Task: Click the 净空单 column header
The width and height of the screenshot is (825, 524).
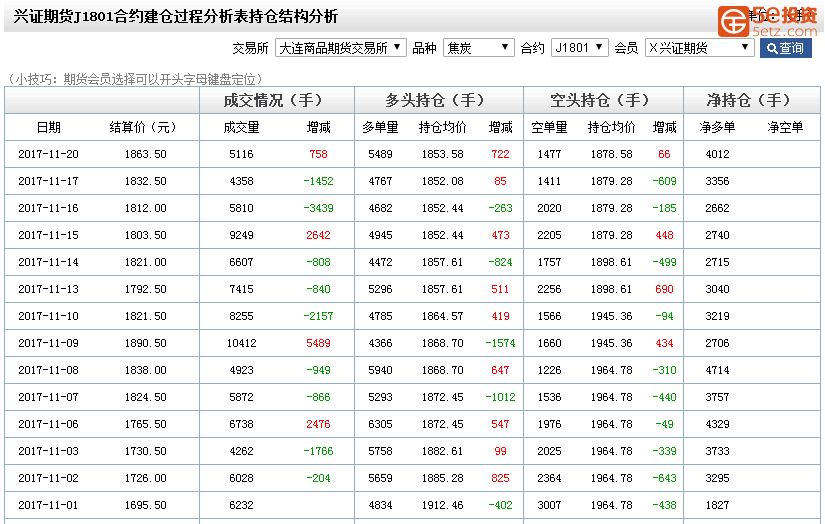Action: 785,127
